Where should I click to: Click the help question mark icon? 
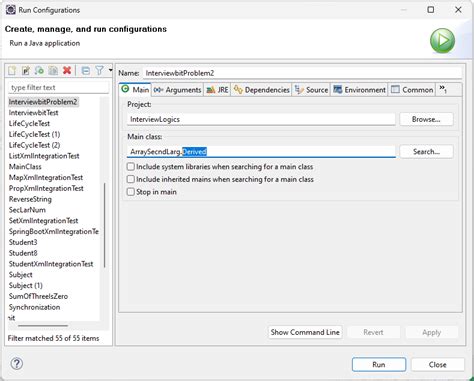pyautogui.click(x=17, y=363)
